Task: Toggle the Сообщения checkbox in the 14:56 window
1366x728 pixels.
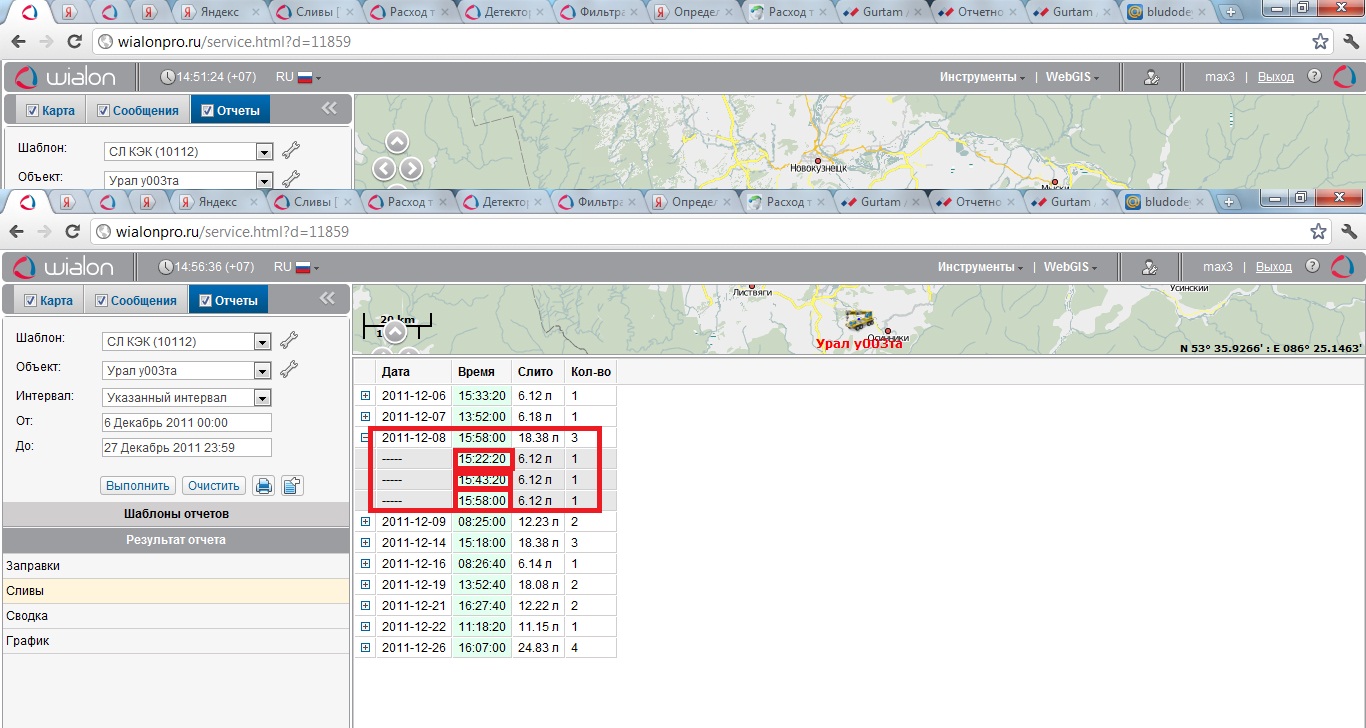Action: pos(101,300)
